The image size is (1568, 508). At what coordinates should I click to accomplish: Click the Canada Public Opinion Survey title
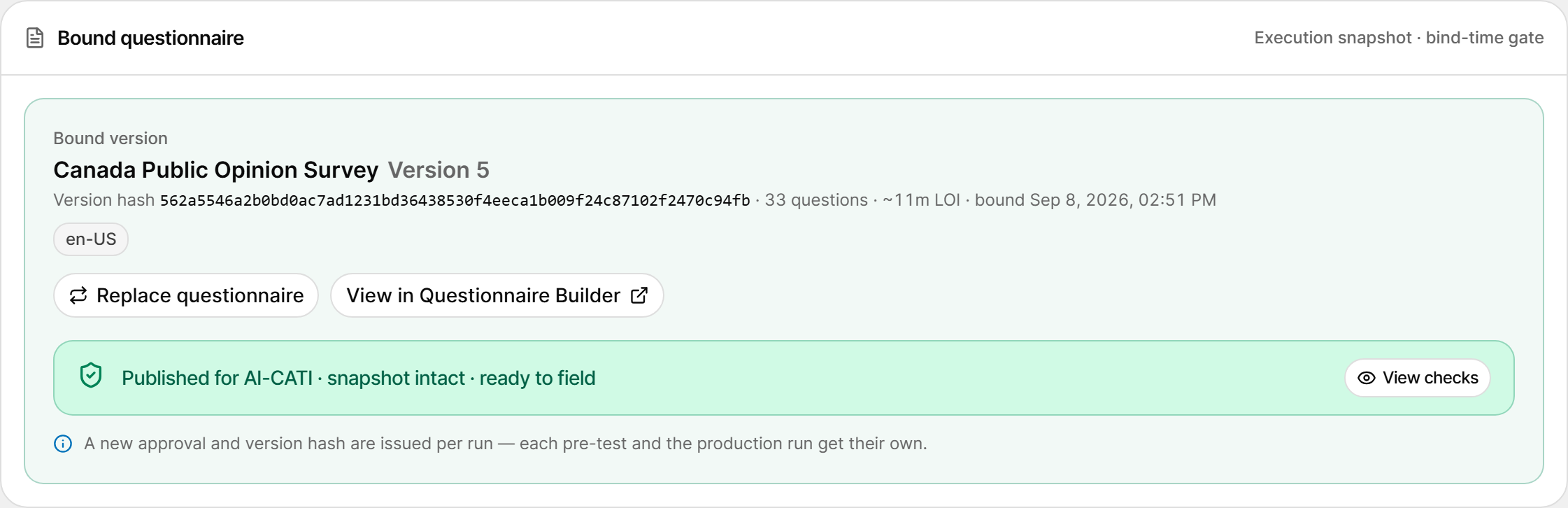[x=215, y=170]
